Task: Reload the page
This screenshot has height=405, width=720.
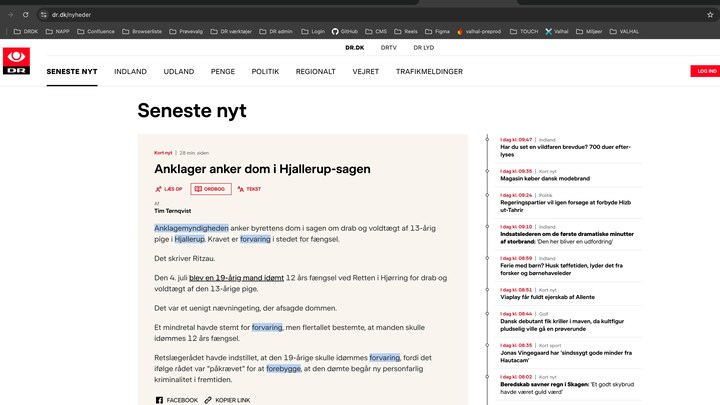Action: point(26,15)
